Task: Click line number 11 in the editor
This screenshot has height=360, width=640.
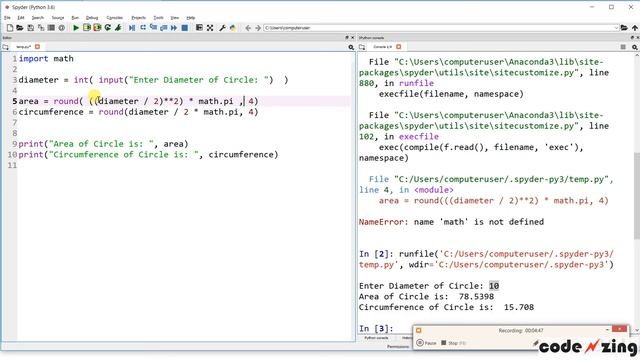Action: pos(12,165)
